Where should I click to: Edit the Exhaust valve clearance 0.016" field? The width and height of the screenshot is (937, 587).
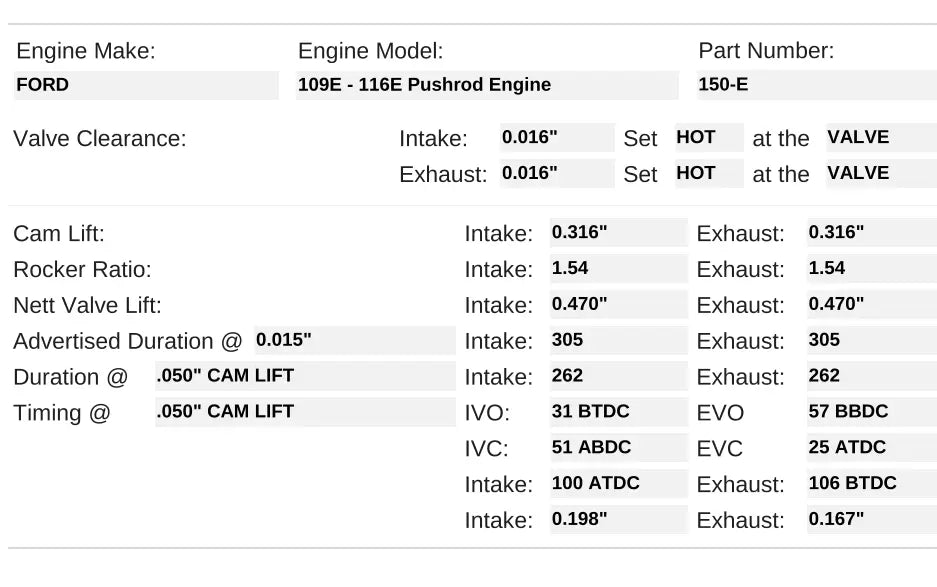coord(557,173)
